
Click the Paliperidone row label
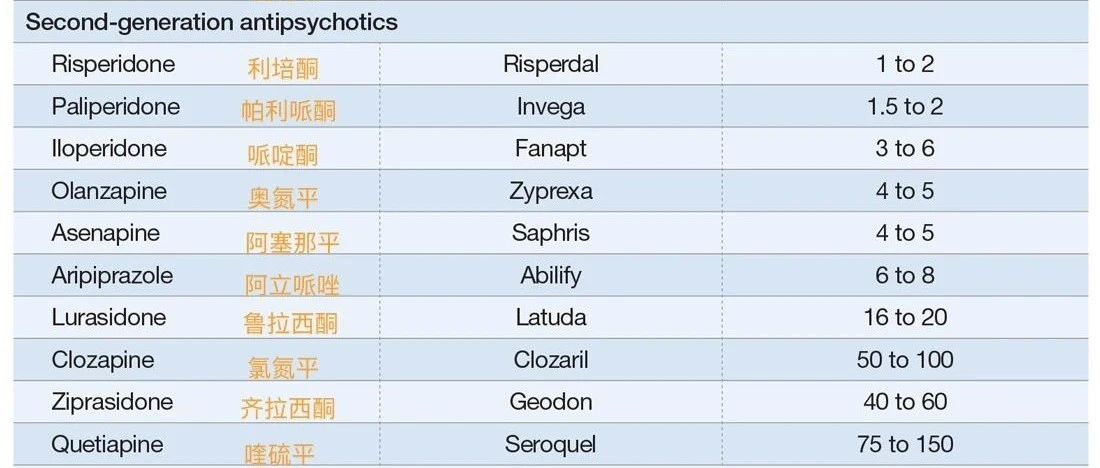(116, 107)
